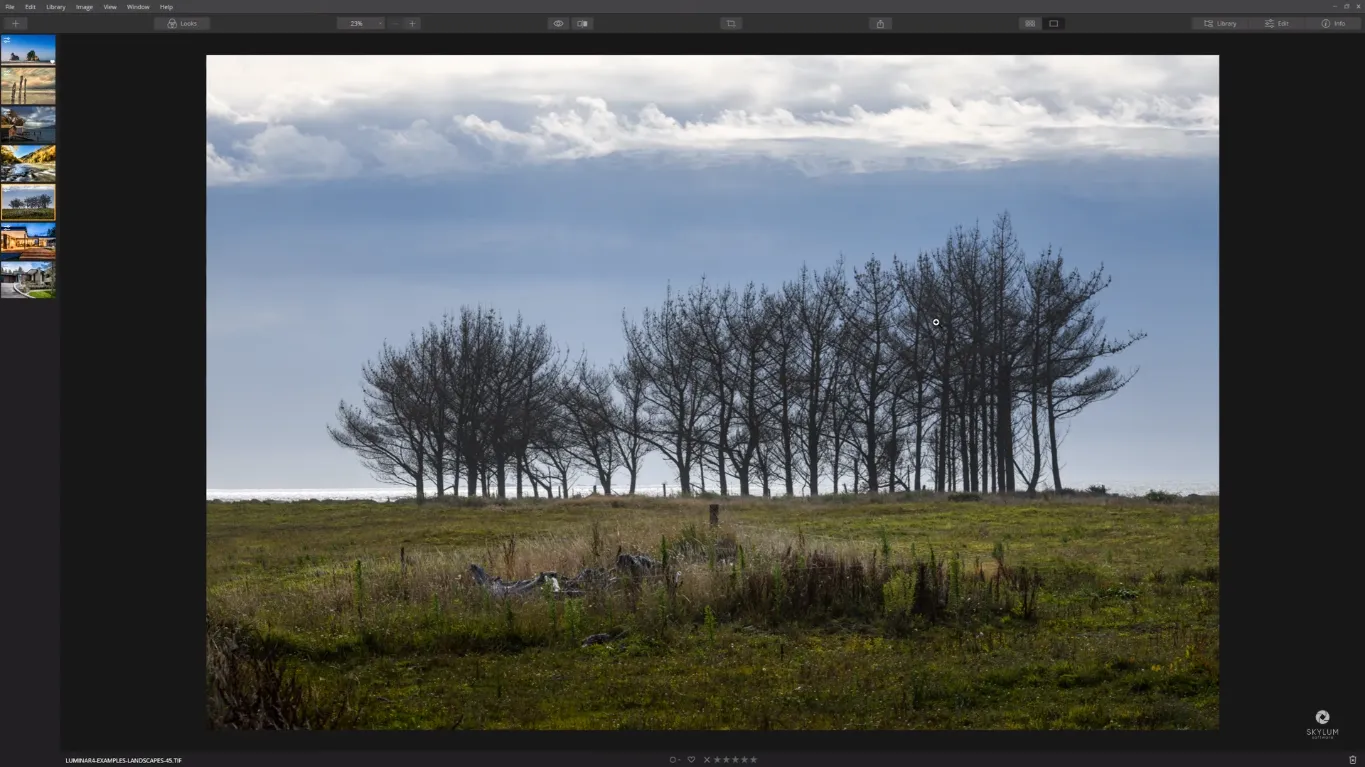
Task: Open the Edit tab
Action: pyautogui.click(x=1277, y=23)
